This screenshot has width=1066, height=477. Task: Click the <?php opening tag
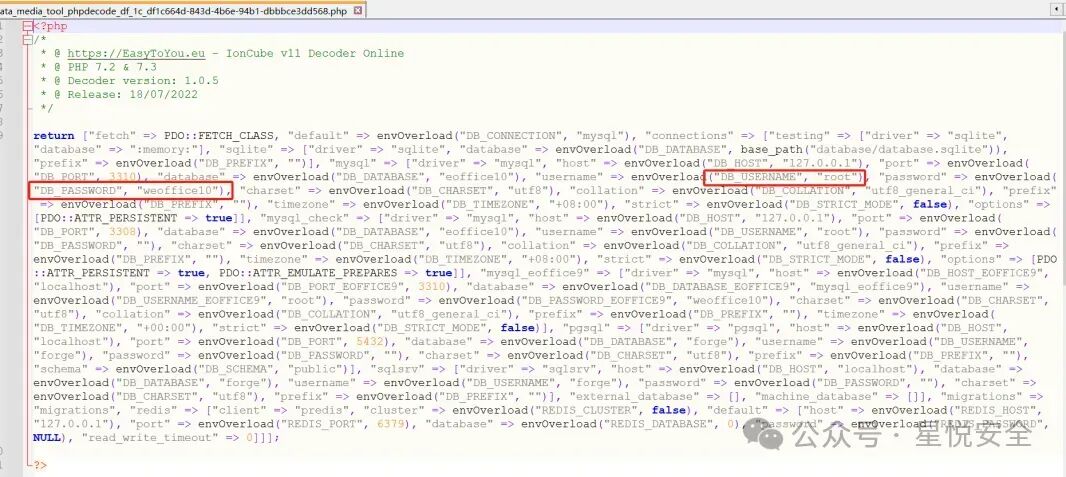[x=50, y=26]
